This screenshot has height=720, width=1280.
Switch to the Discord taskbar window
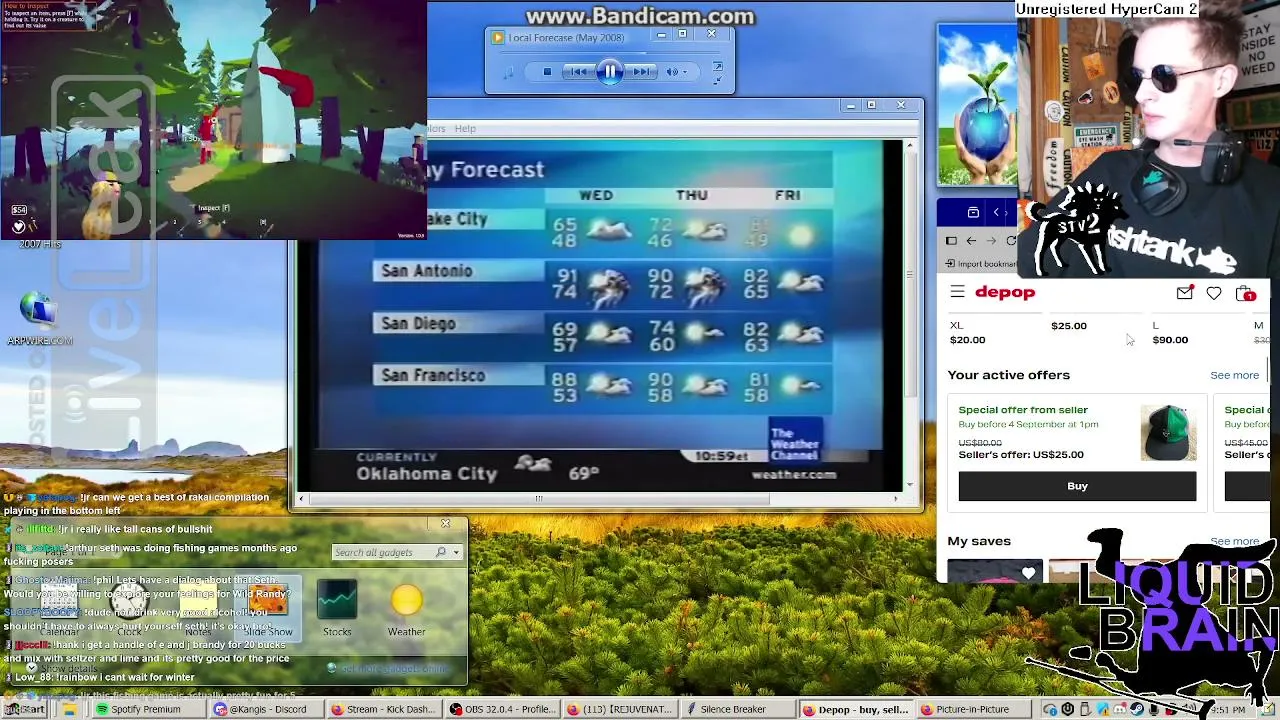pyautogui.click(x=267, y=709)
